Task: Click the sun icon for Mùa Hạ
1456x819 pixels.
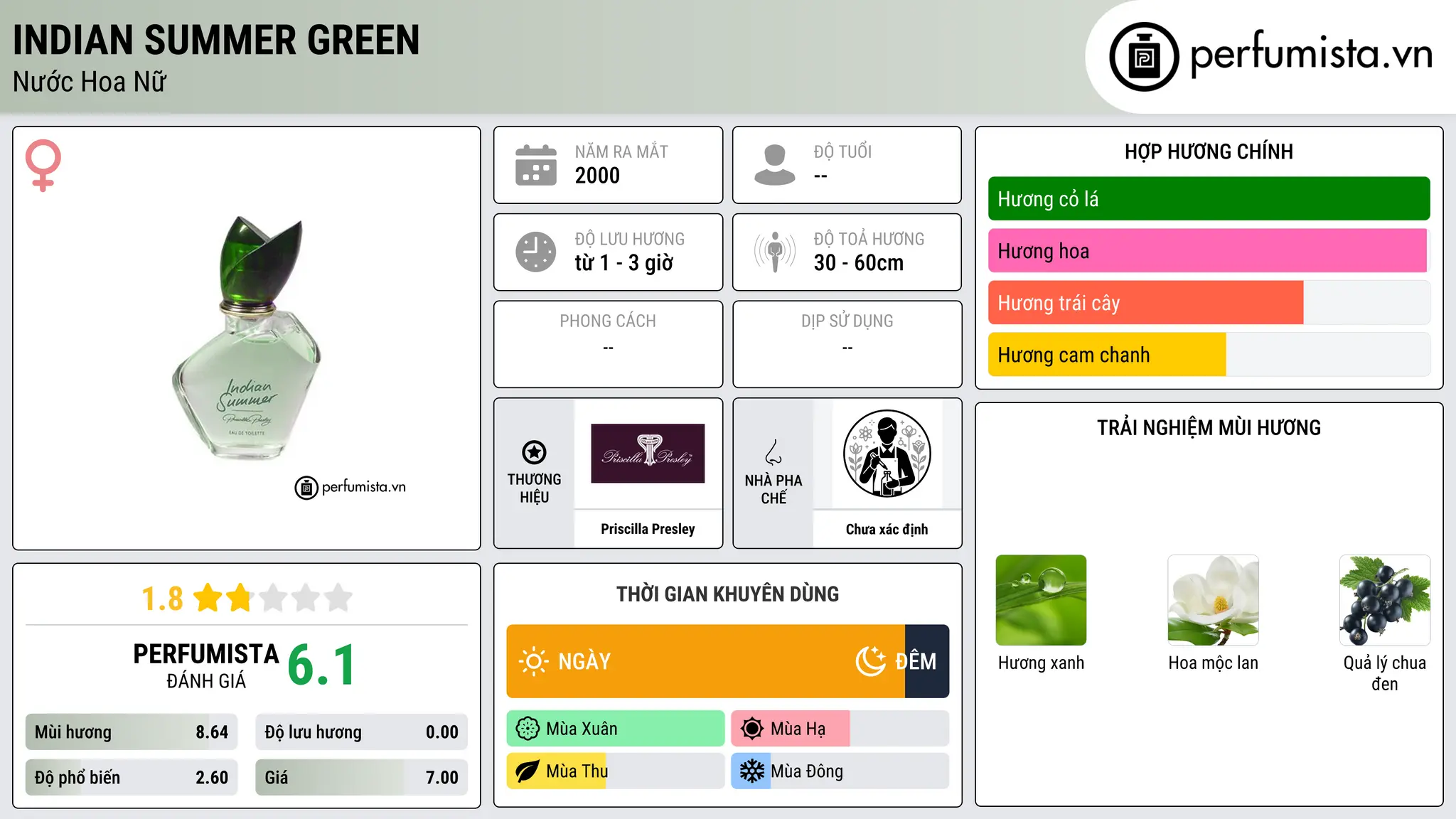Action: pos(752,729)
